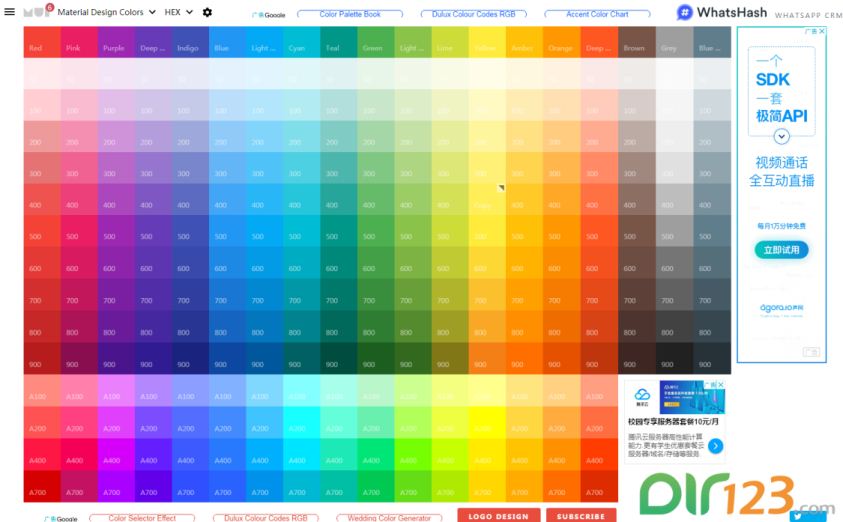Click the WhatsHash hashtag logo icon
The width and height of the screenshot is (843, 522).
click(x=684, y=12)
